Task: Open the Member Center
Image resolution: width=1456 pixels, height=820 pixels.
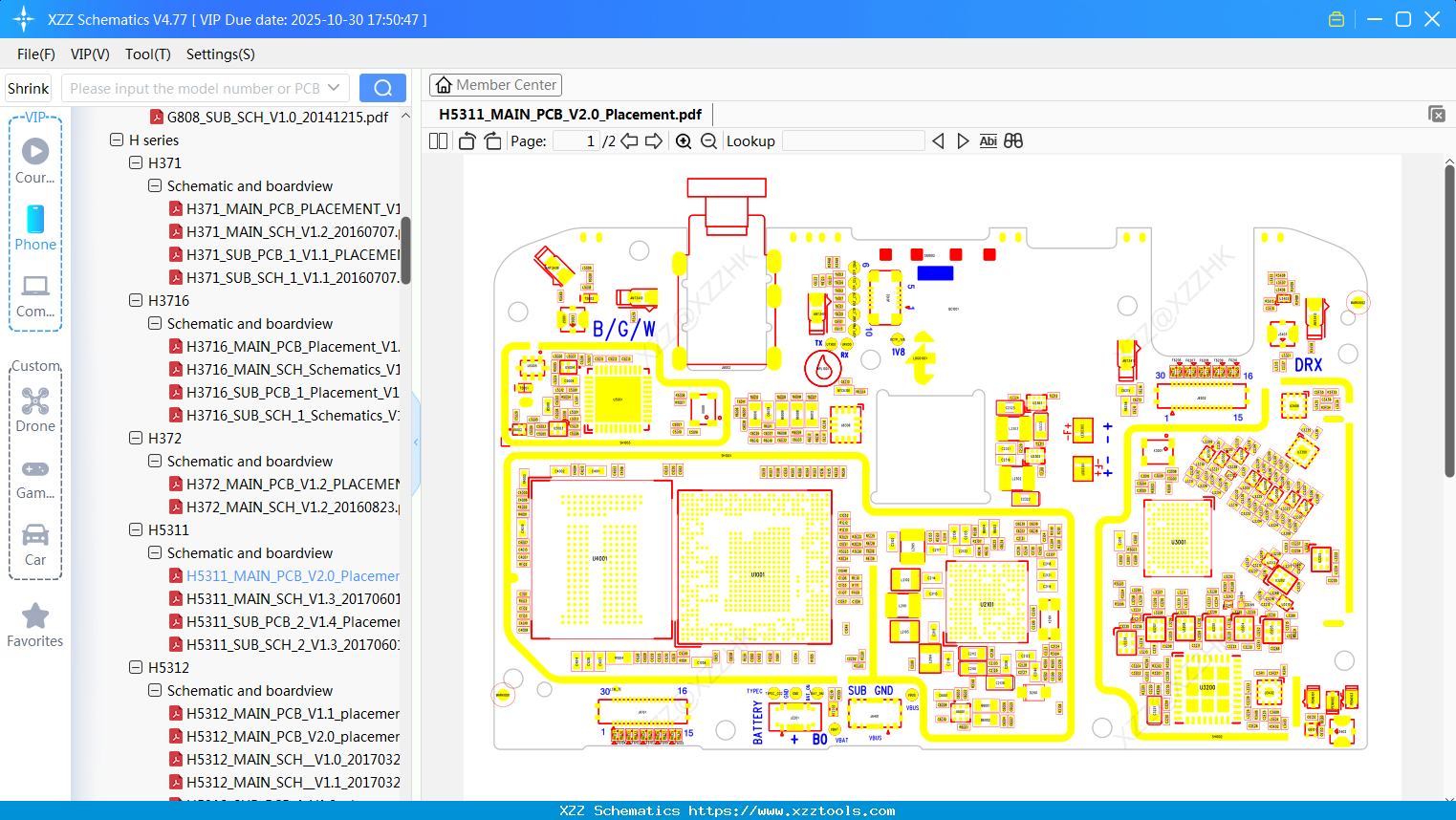Action: (x=495, y=85)
